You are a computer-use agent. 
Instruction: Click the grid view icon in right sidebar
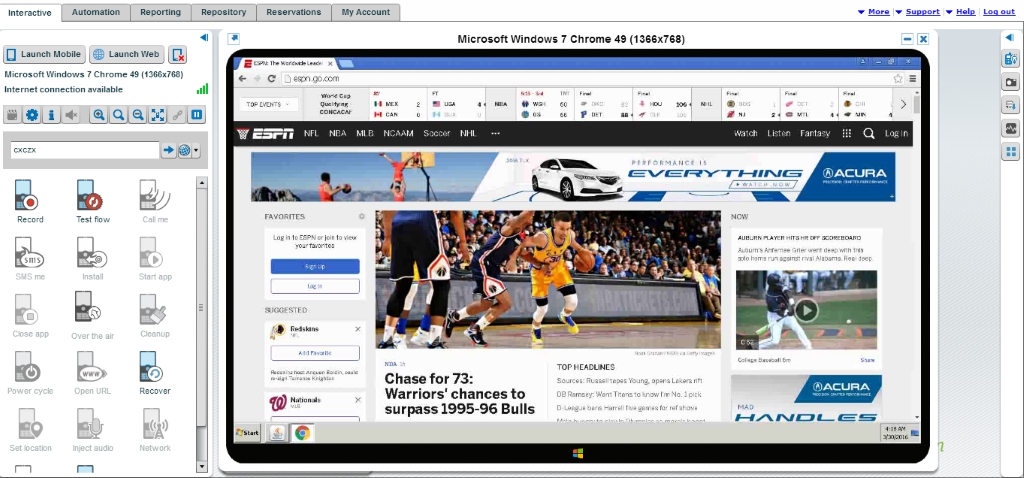click(1011, 152)
